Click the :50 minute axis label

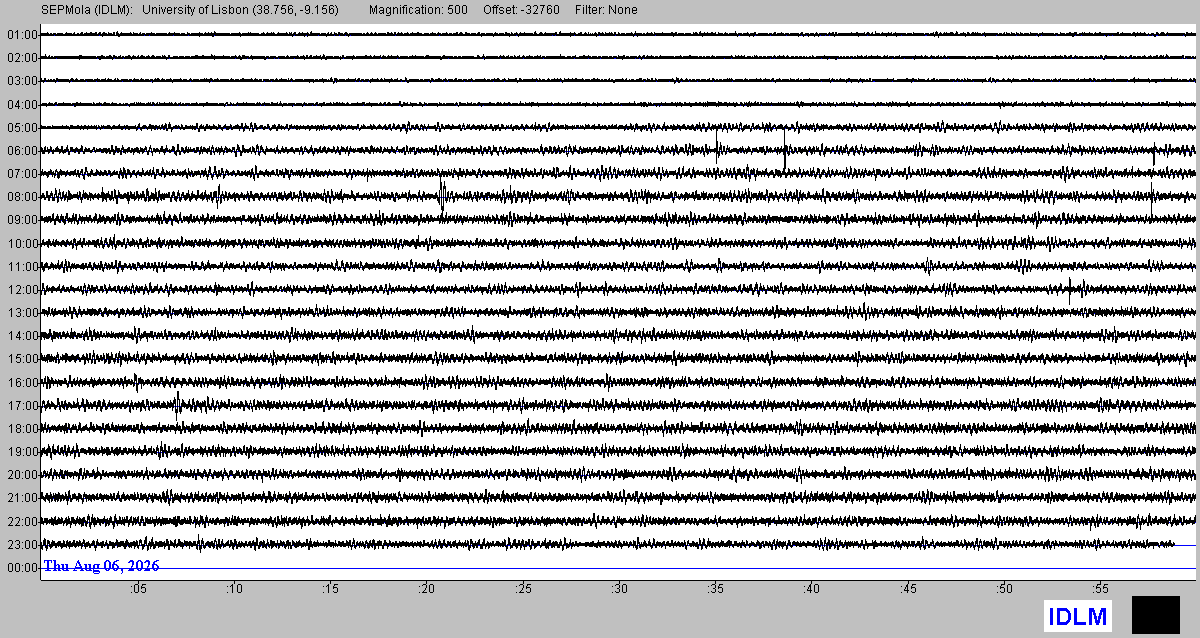pos(1004,589)
